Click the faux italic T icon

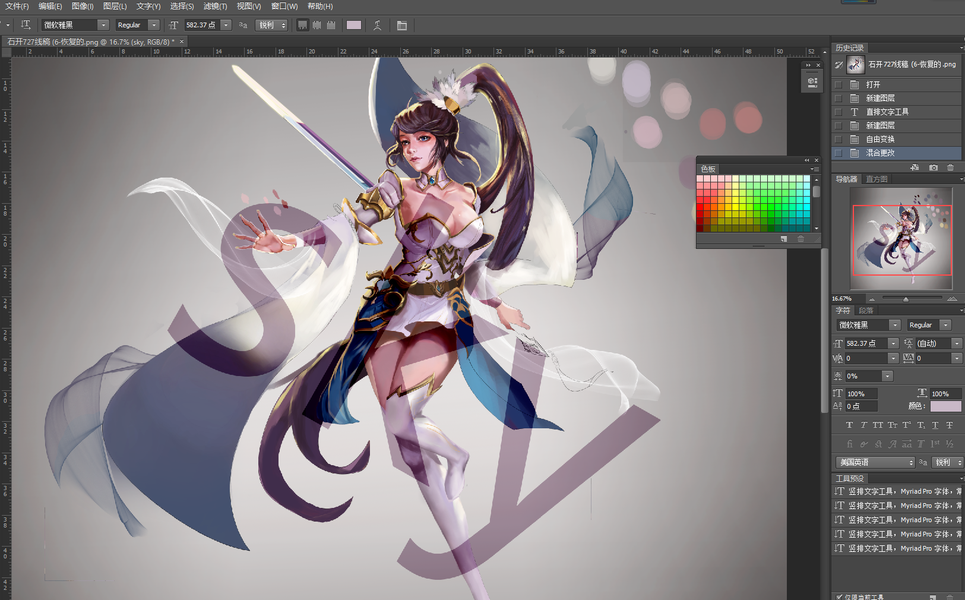click(863, 425)
